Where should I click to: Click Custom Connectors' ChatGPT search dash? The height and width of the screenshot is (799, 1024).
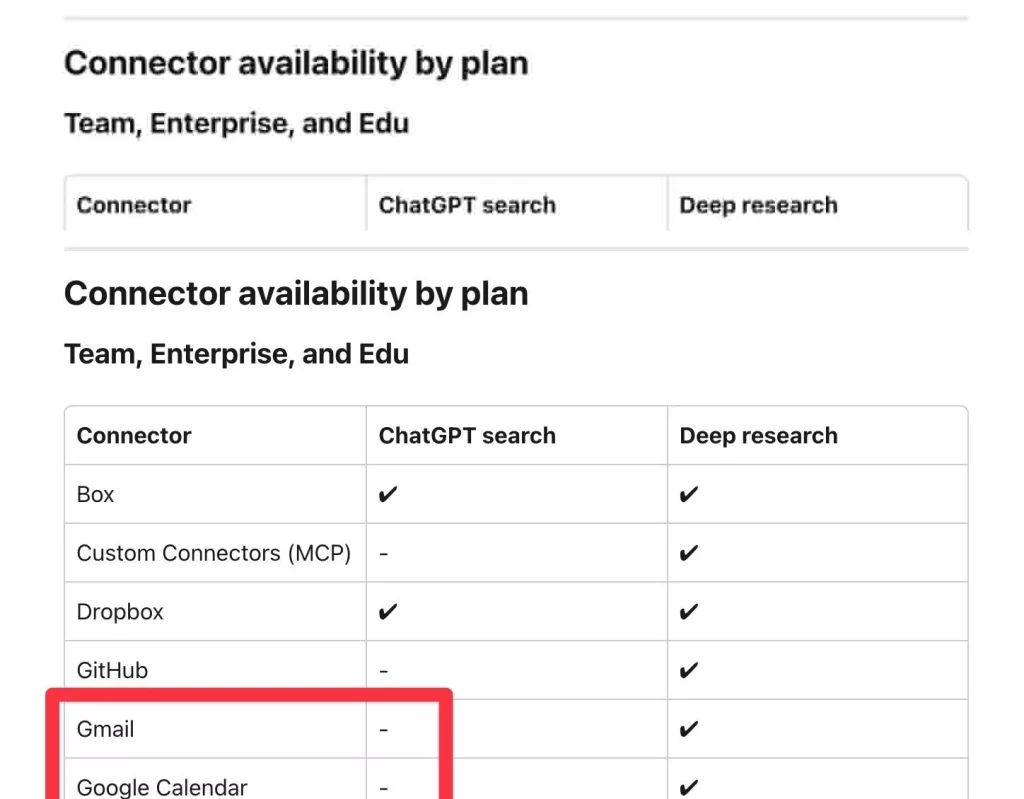tap(384, 553)
